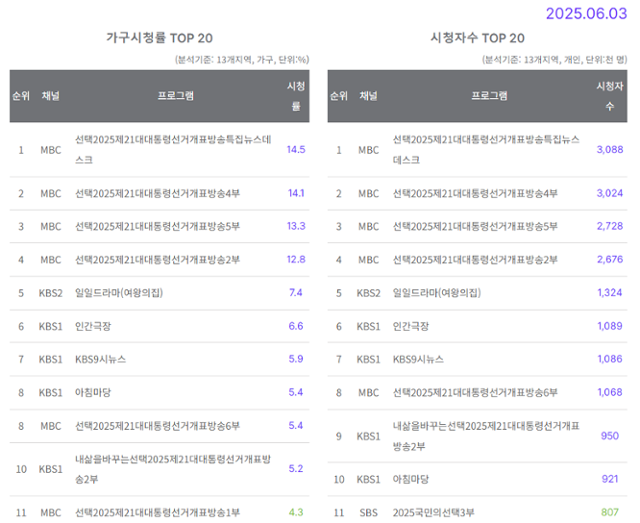Click the viewer count 1,089
The image size is (640, 523).
click(610, 326)
